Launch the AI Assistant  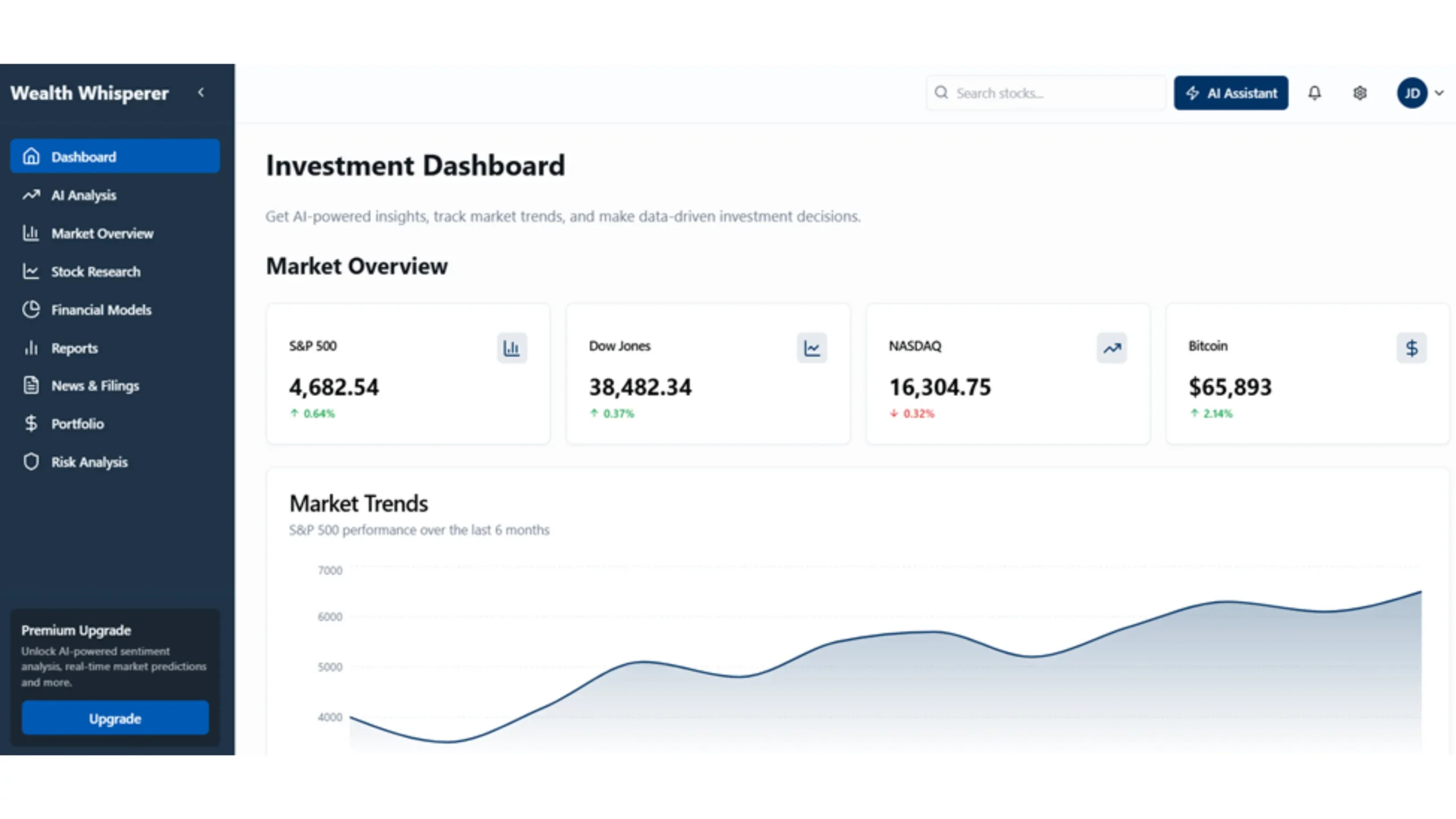(1231, 93)
